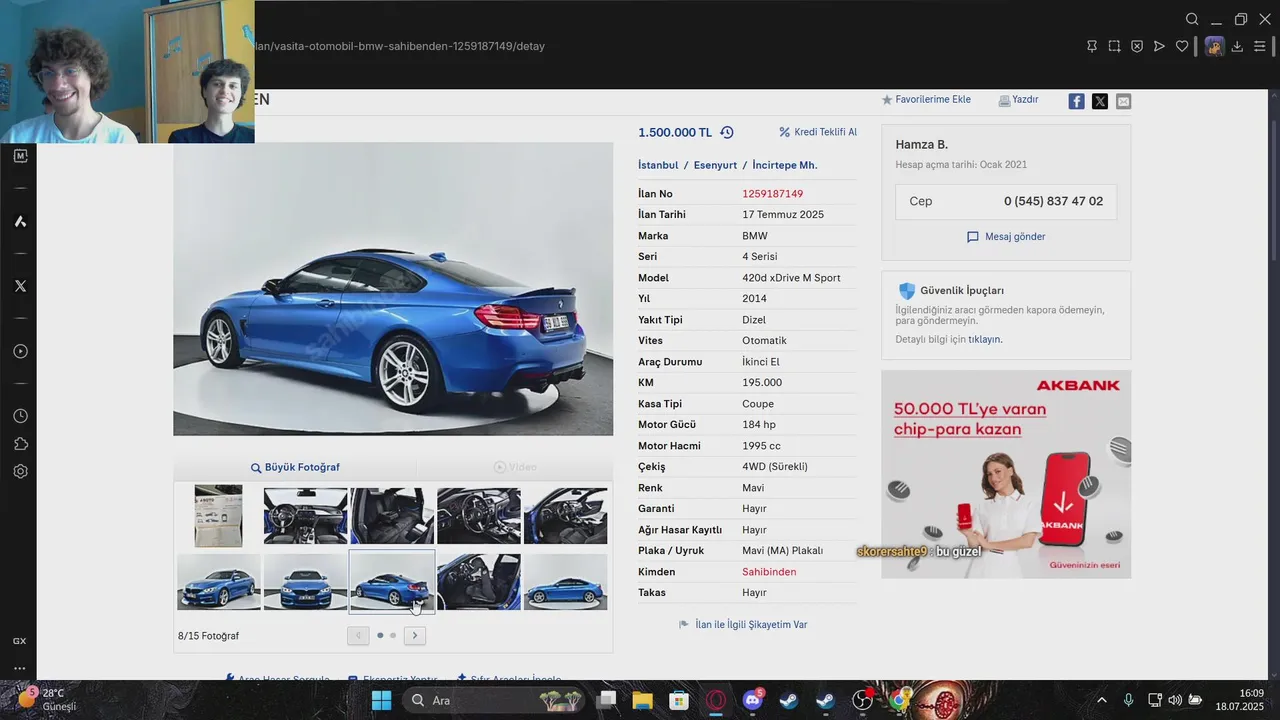
Task: Open the weather widget showing 28°C
Action: click(x=48, y=700)
